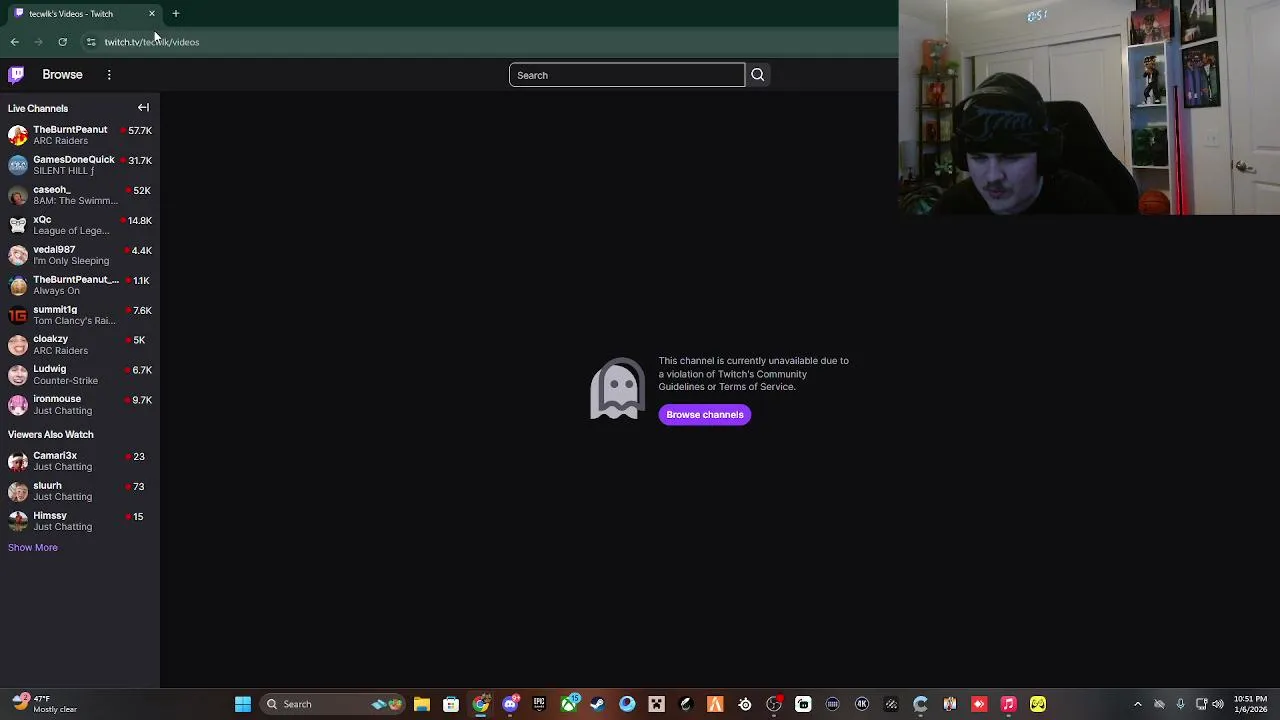This screenshot has height=720, width=1280.
Task: Launch Minecraft from the taskbar
Action: coord(656,704)
